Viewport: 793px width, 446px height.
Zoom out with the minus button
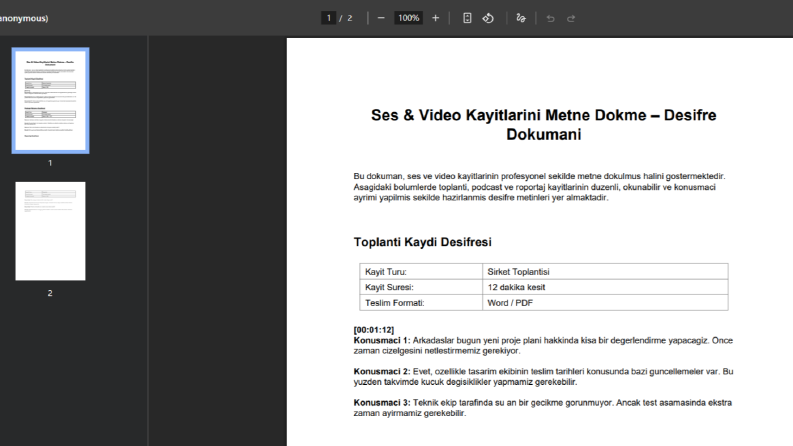click(381, 18)
